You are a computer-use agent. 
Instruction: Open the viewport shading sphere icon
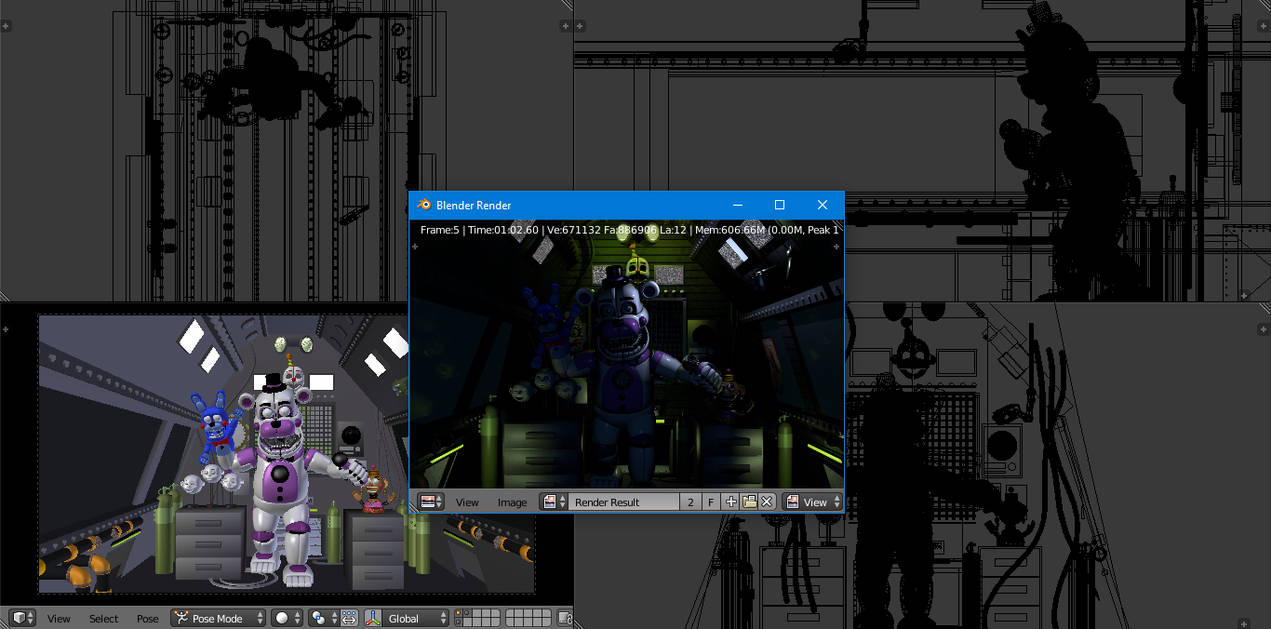point(282,618)
